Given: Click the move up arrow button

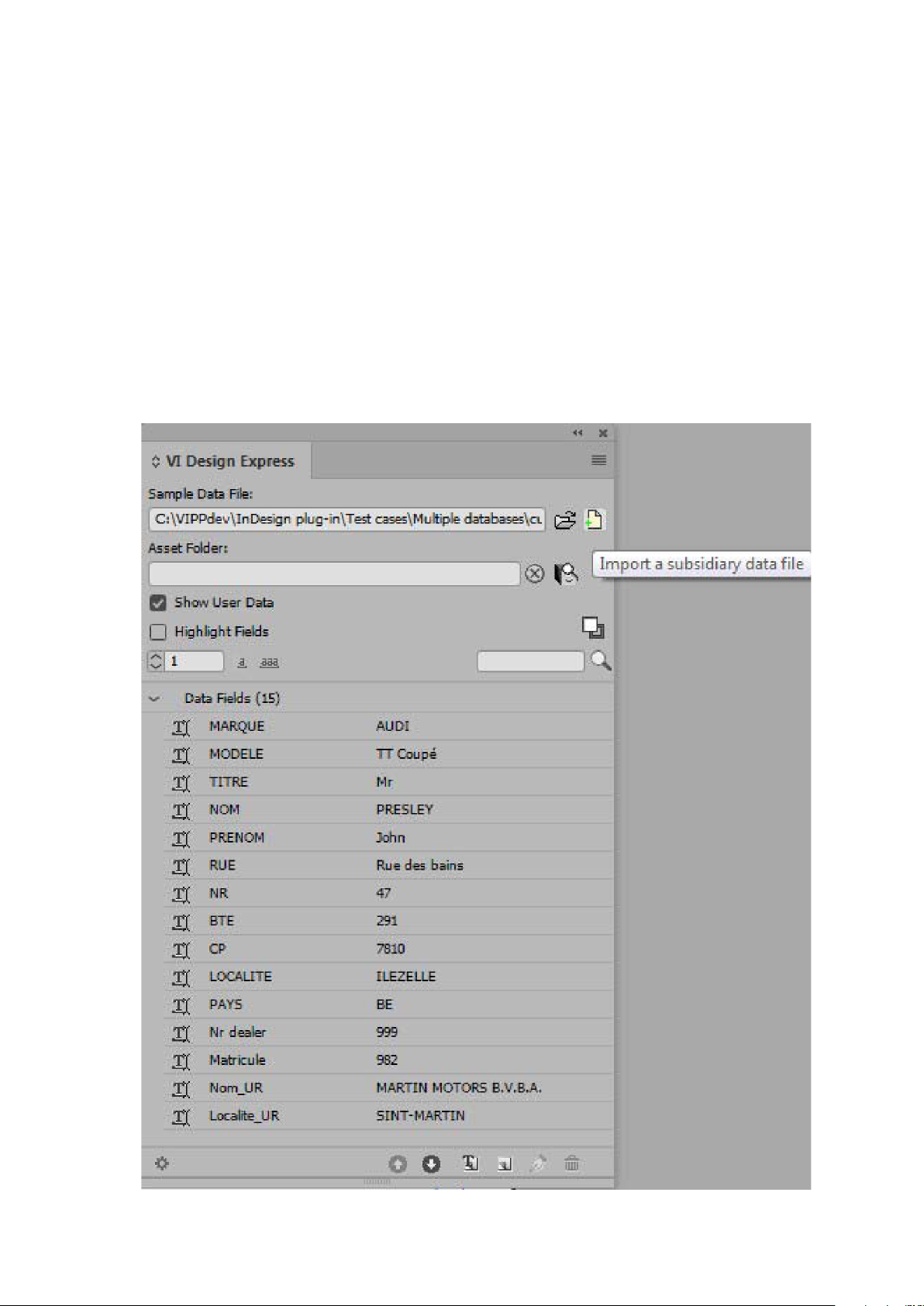Looking at the screenshot, I should coord(398,1164).
